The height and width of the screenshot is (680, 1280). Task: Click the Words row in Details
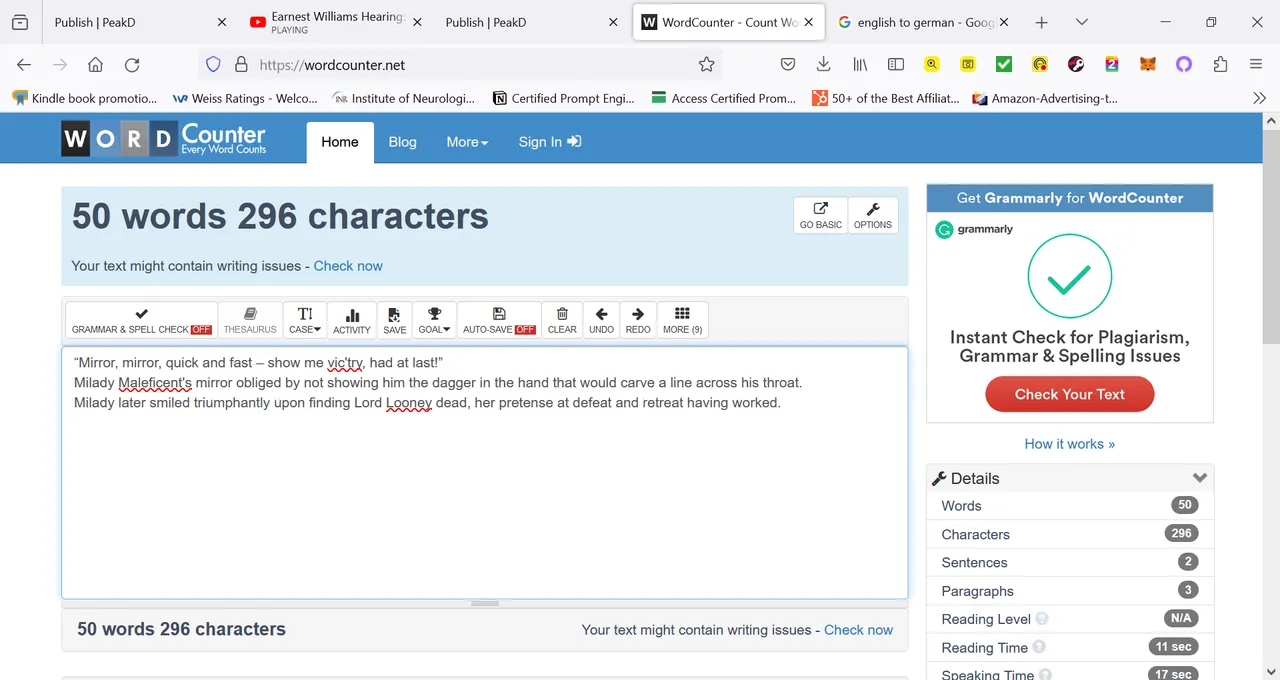[x=1070, y=506]
